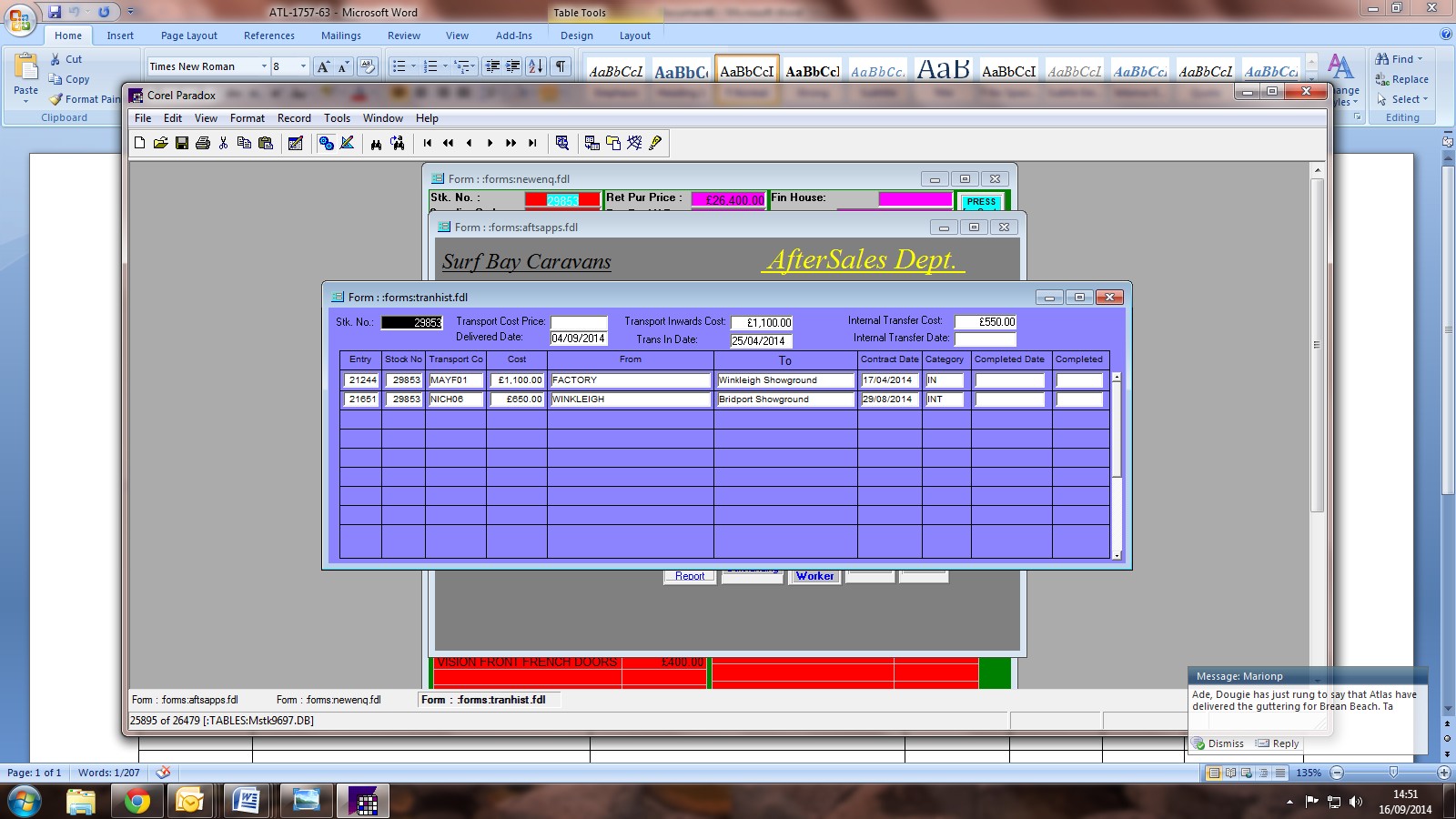Viewport: 1456px width, 819px height.
Task: Open the numbering list dropdown arrow in Word
Action: click(445, 66)
